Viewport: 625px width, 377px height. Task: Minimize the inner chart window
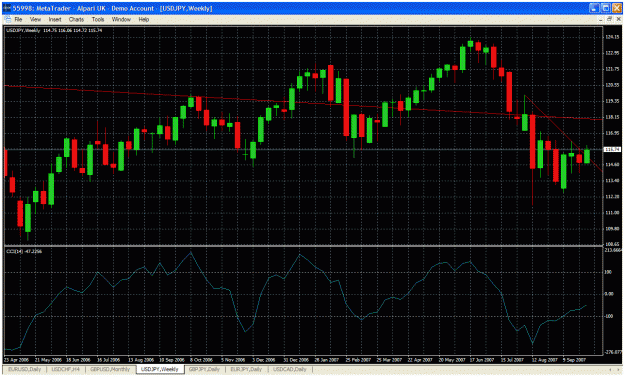tap(601, 19)
